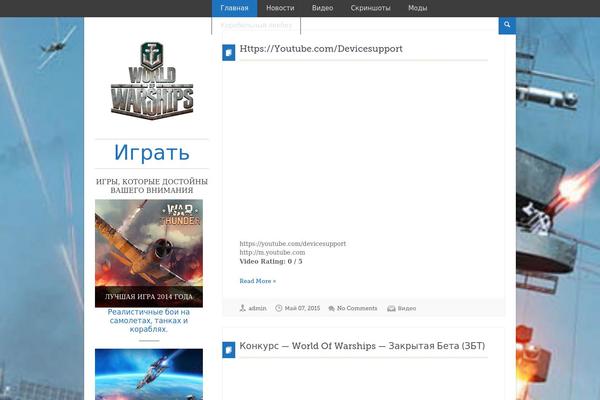Viewport: 600px width, 400px height.
Task: Click the Видео category link in post footer
Action: coord(407,308)
